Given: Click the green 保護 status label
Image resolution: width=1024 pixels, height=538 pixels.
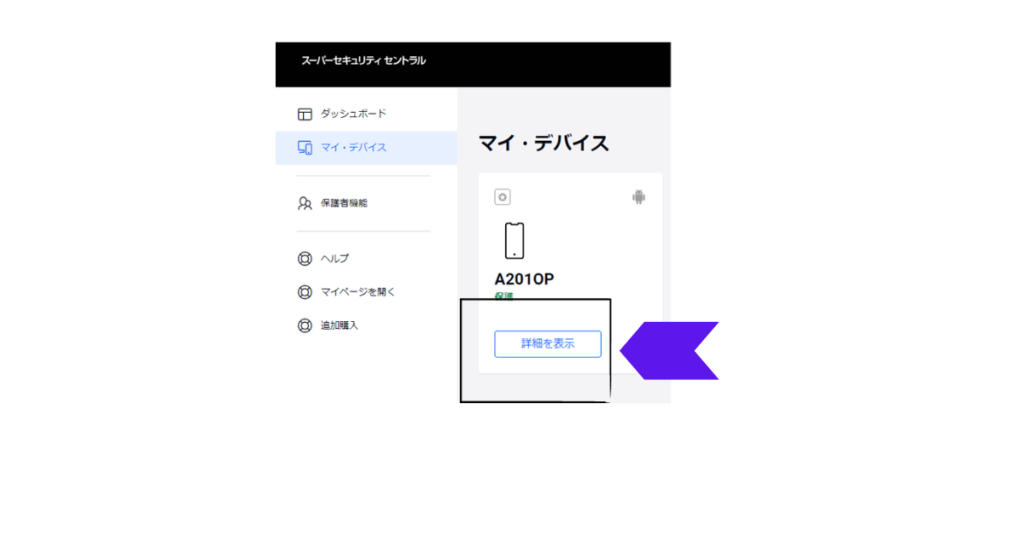Looking at the screenshot, I should tap(504, 296).
